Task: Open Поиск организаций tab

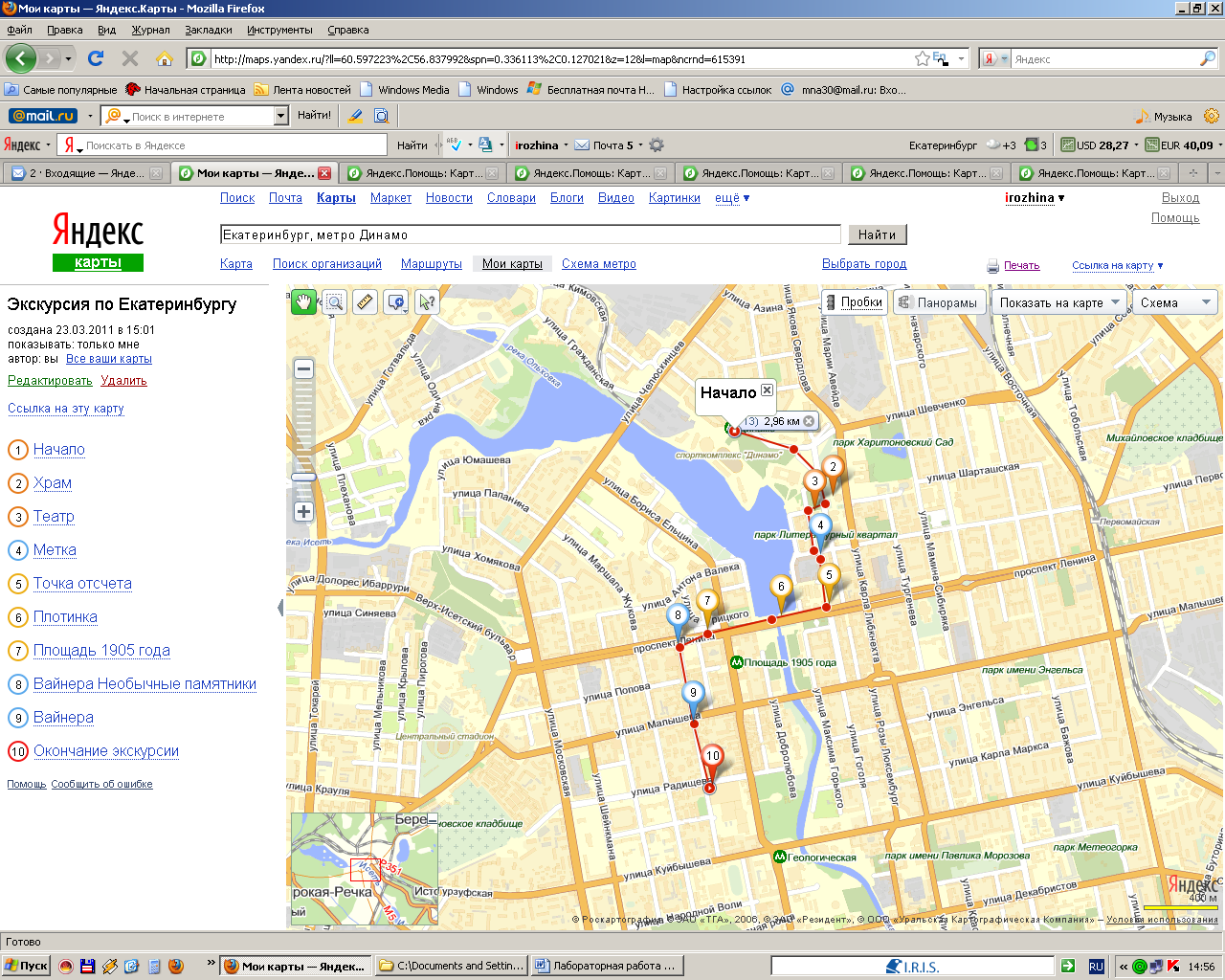Action: click(x=327, y=263)
